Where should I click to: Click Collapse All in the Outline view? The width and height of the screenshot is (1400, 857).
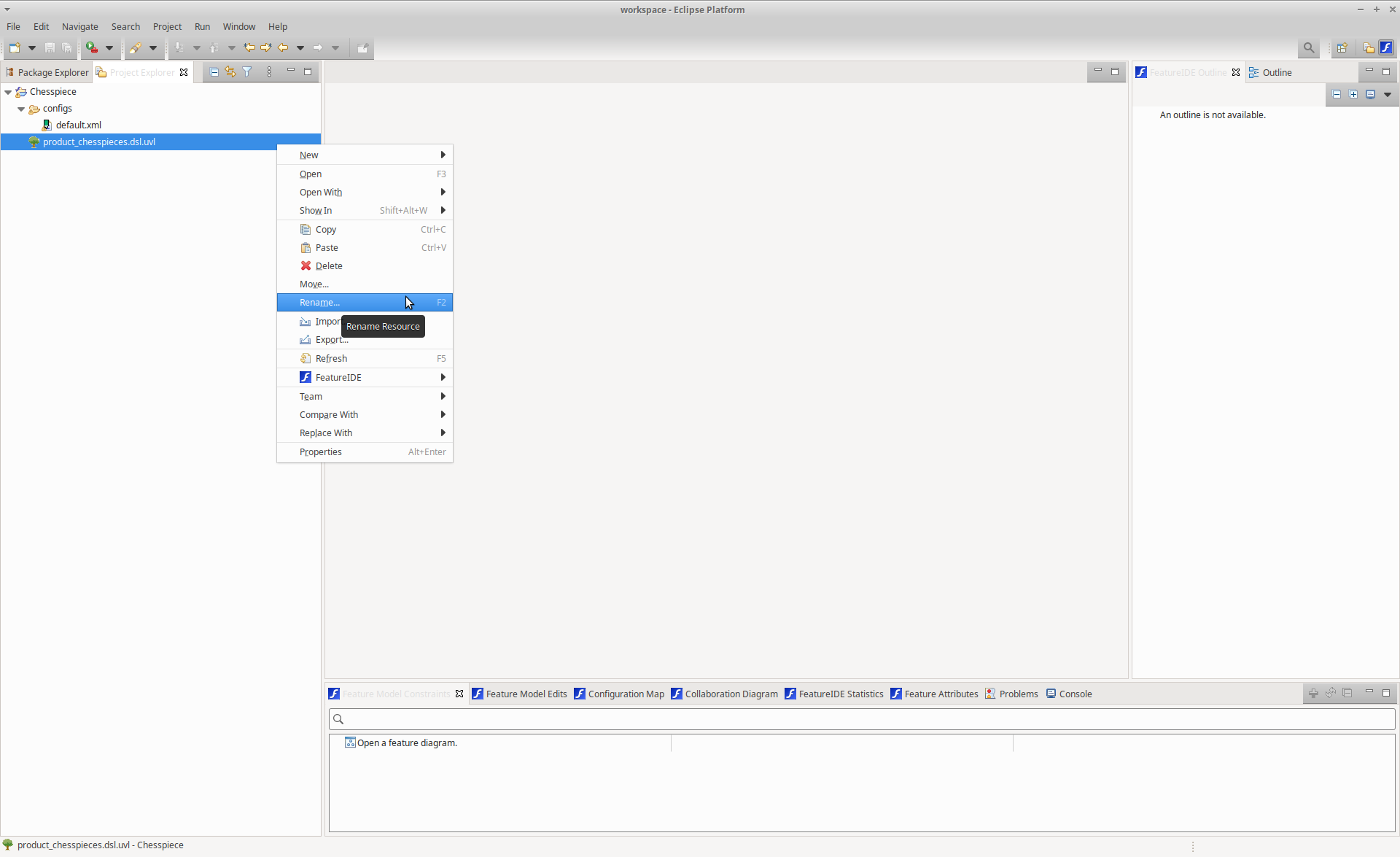coord(1337,94)
